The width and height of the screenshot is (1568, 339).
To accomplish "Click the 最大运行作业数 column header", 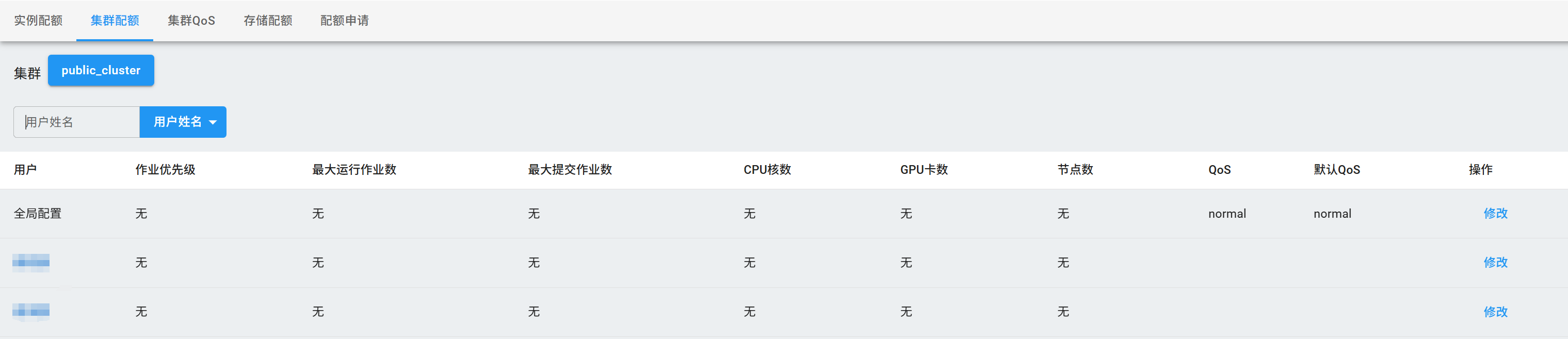I will pyautogui.click(x=354, y=169).
